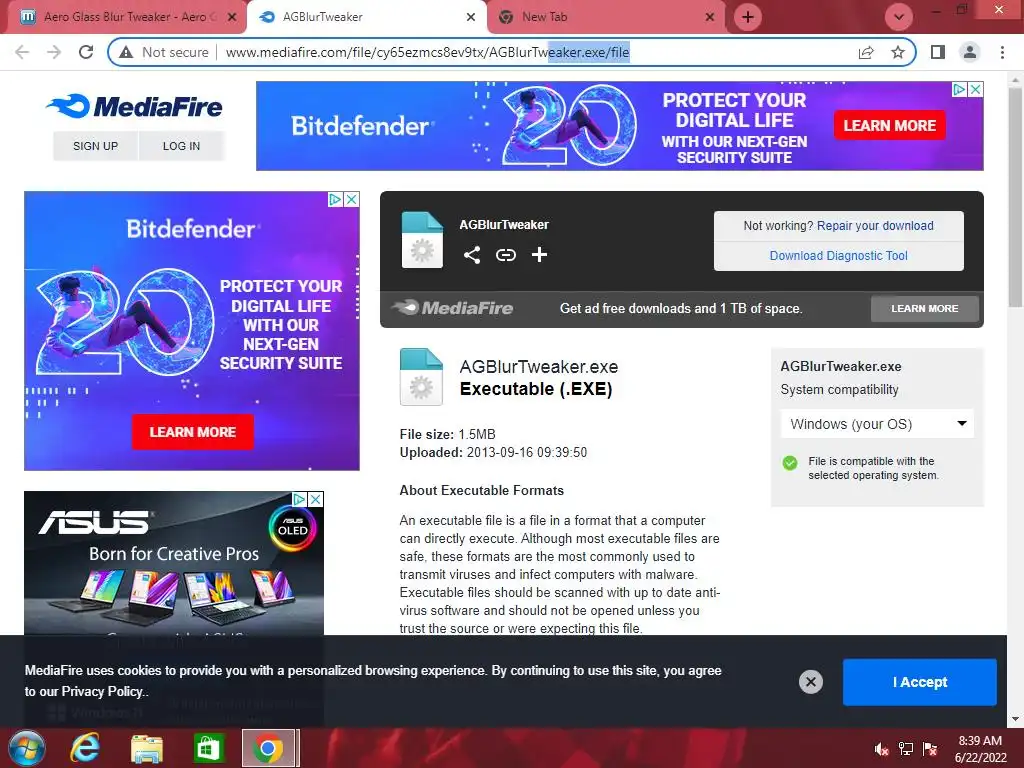Open the browser side panel icon
Screen dimensions: 1024x768
938,52
